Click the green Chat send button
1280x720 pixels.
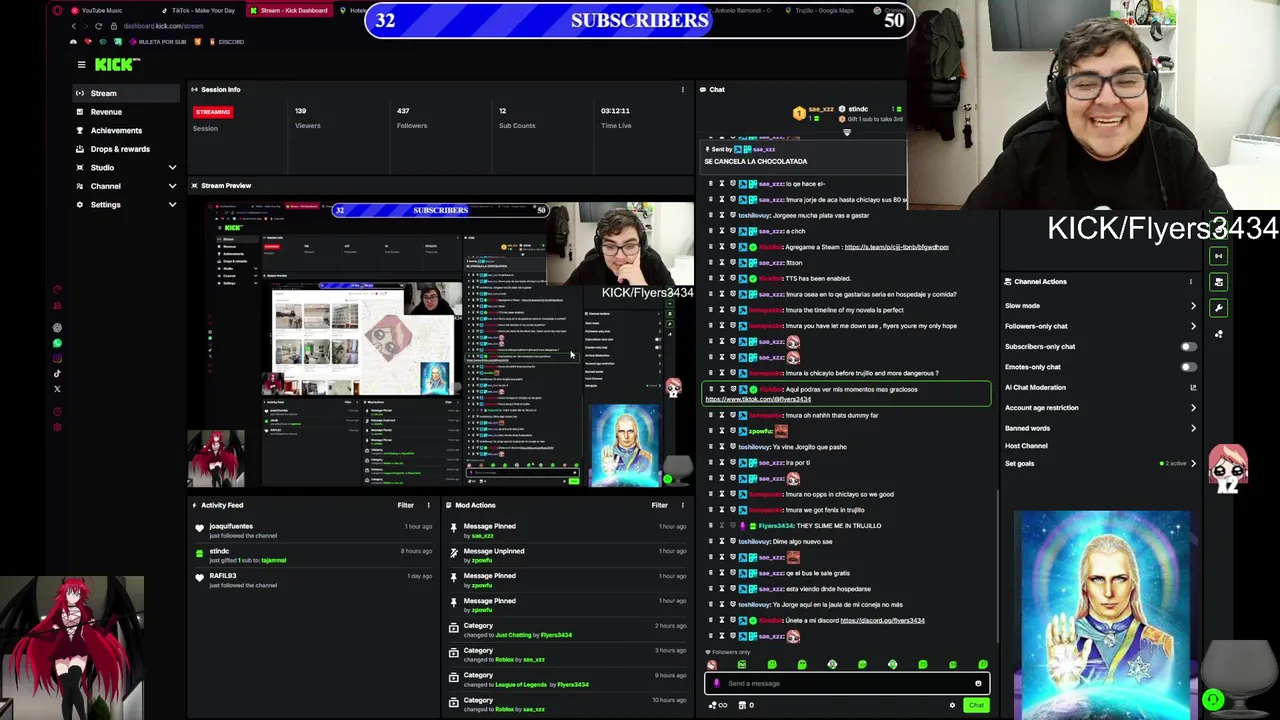coord(976,706)
